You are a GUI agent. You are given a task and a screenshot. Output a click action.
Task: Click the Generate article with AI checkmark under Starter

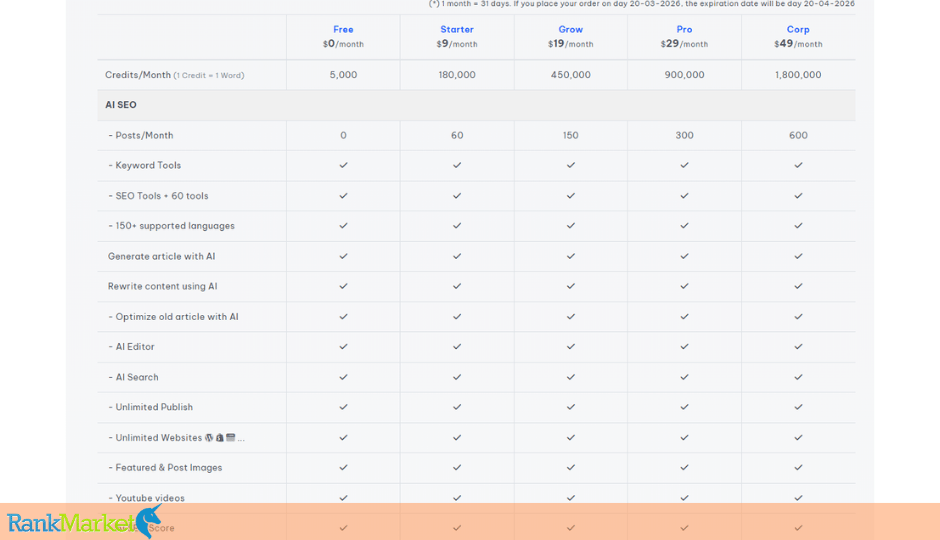(x=457, y=256)
